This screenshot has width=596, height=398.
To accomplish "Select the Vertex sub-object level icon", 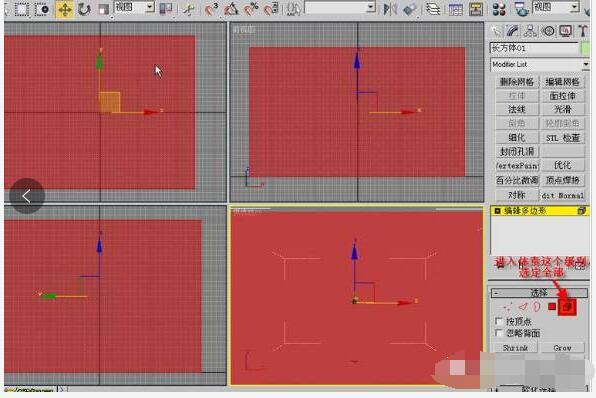I will click(x=507, y=306).
